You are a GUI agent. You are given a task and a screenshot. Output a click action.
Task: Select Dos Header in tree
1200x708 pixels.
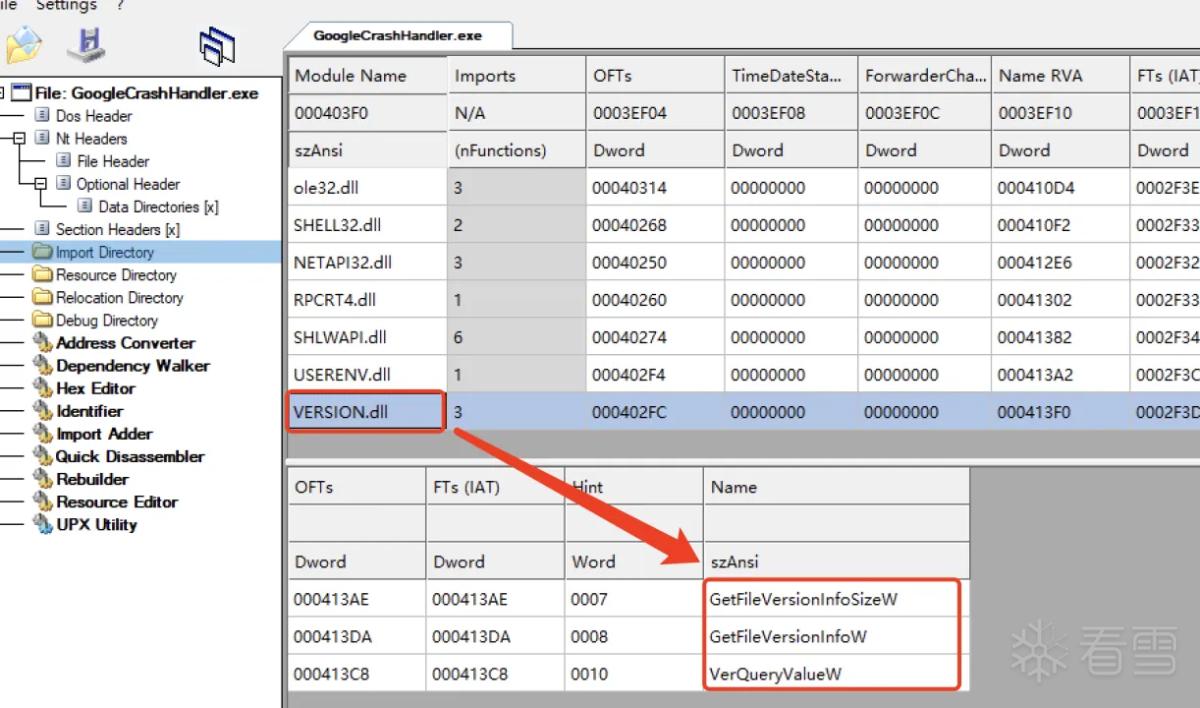tap(94, 116)
